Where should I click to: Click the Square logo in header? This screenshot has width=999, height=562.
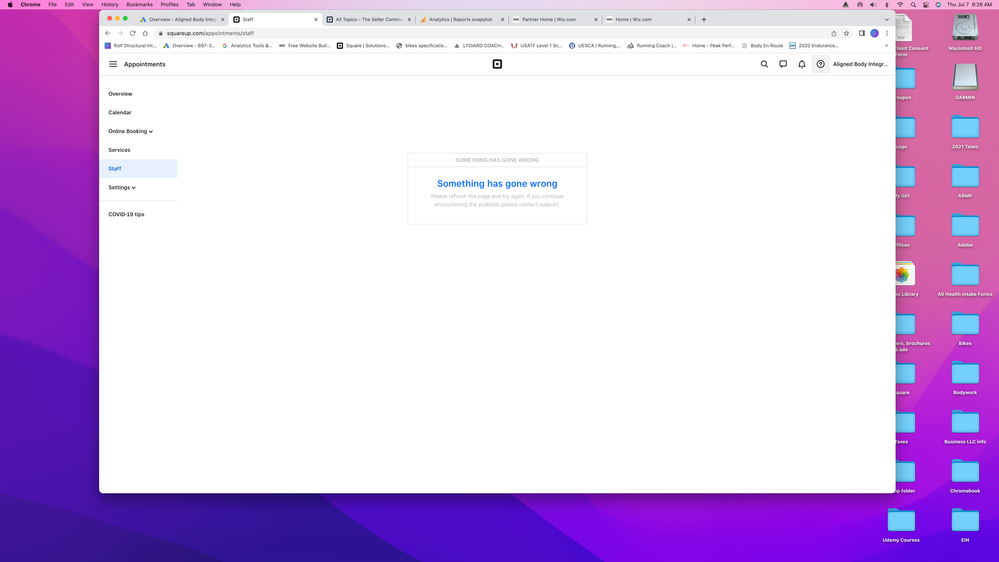click(x=497, y=64)
